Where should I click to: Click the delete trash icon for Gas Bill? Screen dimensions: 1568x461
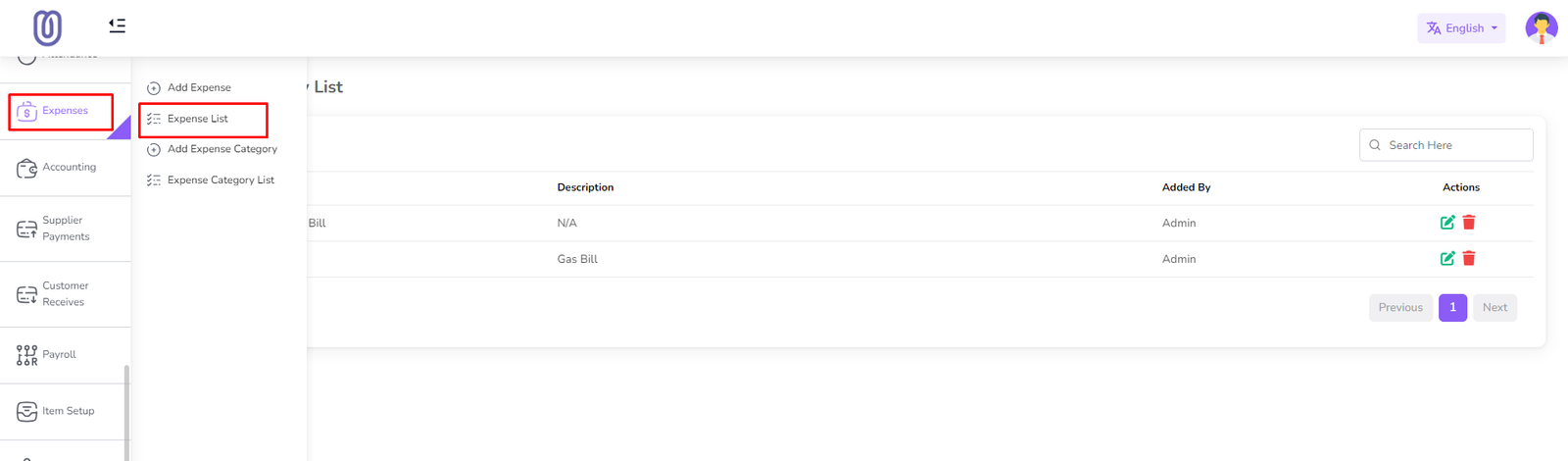pos(1469,259)
